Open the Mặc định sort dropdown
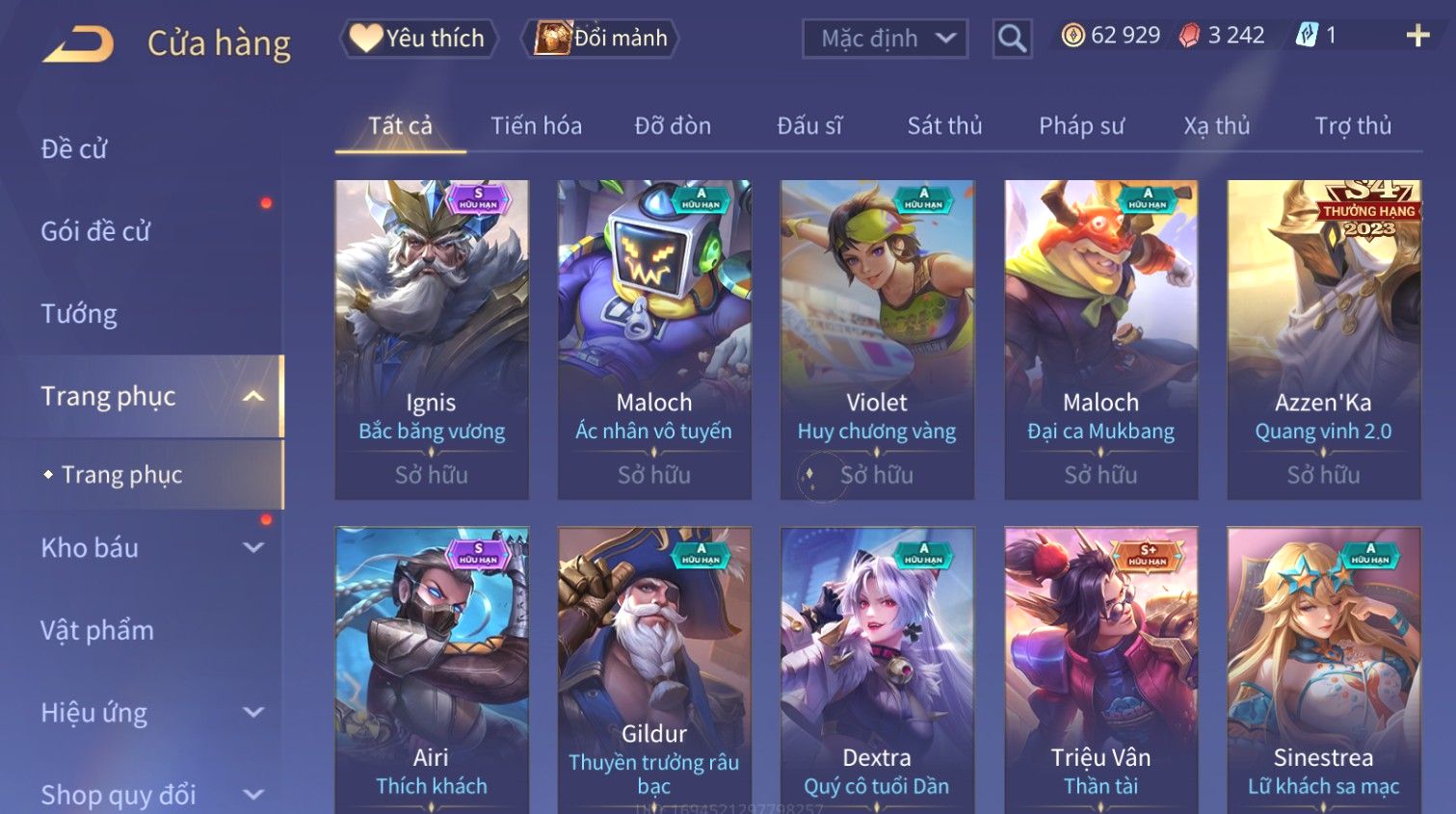The image size is (1456, 814). tap(885, 39)
